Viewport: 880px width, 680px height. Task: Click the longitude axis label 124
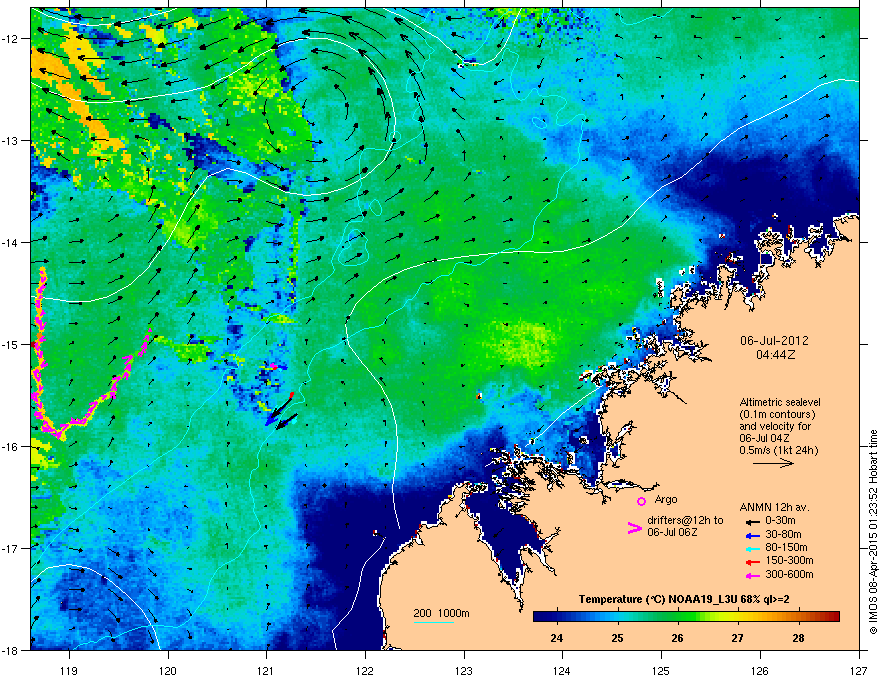tap(562, 671)
